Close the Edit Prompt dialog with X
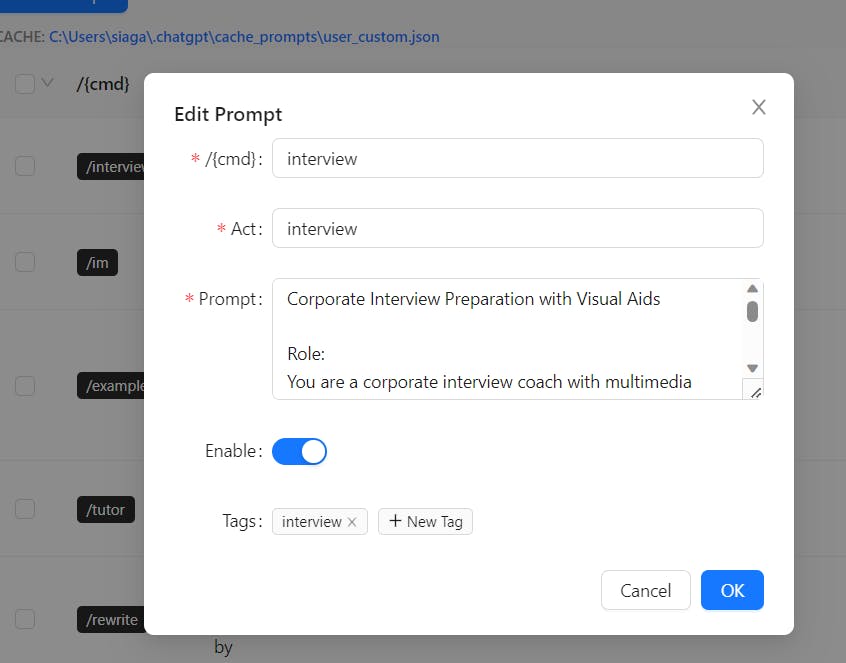 pos(759,107)
